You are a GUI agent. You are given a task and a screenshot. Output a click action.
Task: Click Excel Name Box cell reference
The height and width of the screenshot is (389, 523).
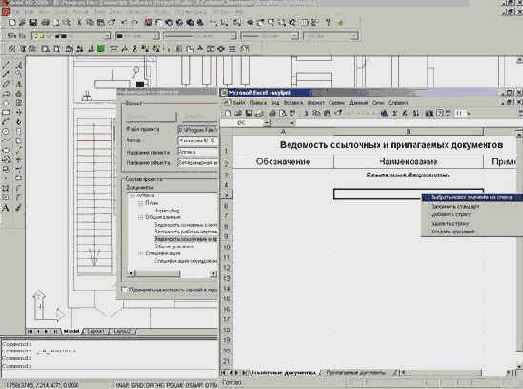tap(242, 123)
